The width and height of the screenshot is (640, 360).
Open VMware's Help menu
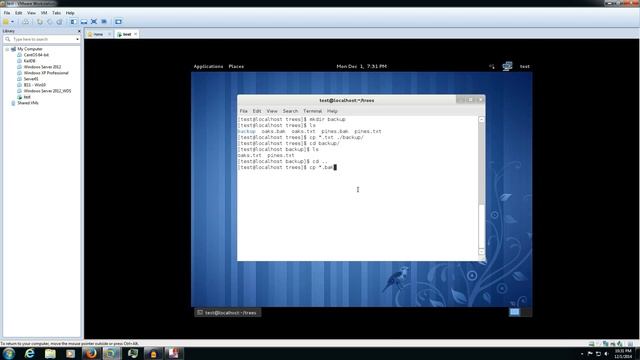click(70, 13)
